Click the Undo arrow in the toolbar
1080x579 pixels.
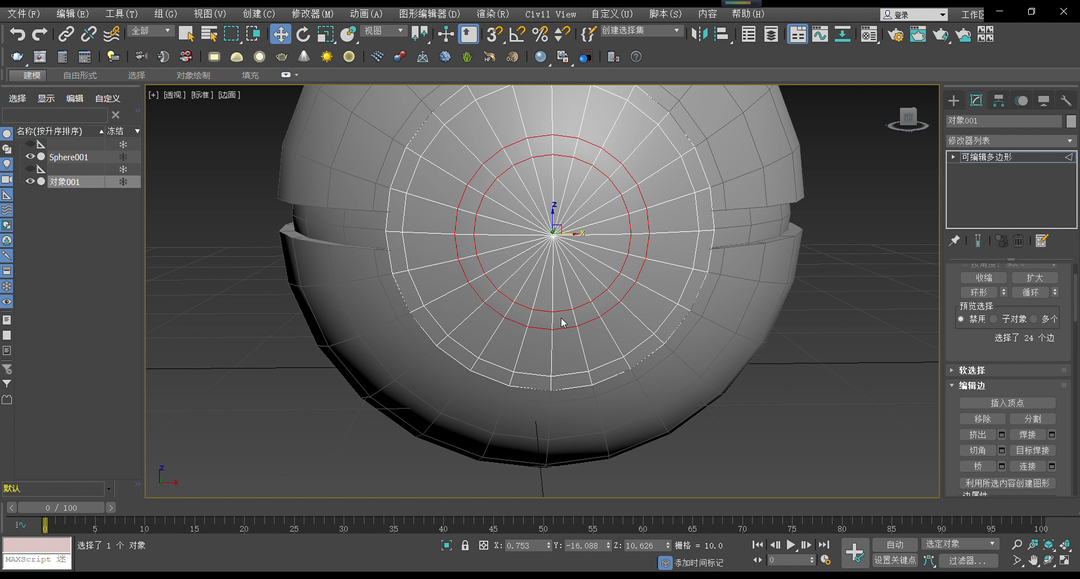(x=17, y=34)
